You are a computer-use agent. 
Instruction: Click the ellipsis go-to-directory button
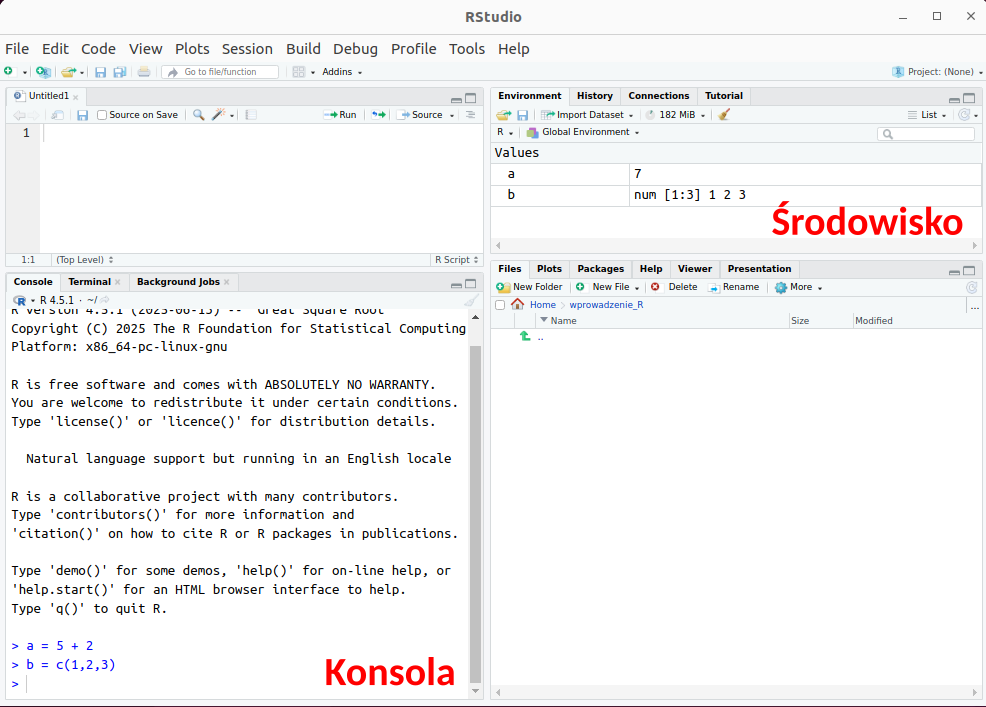tap(975, 307)
